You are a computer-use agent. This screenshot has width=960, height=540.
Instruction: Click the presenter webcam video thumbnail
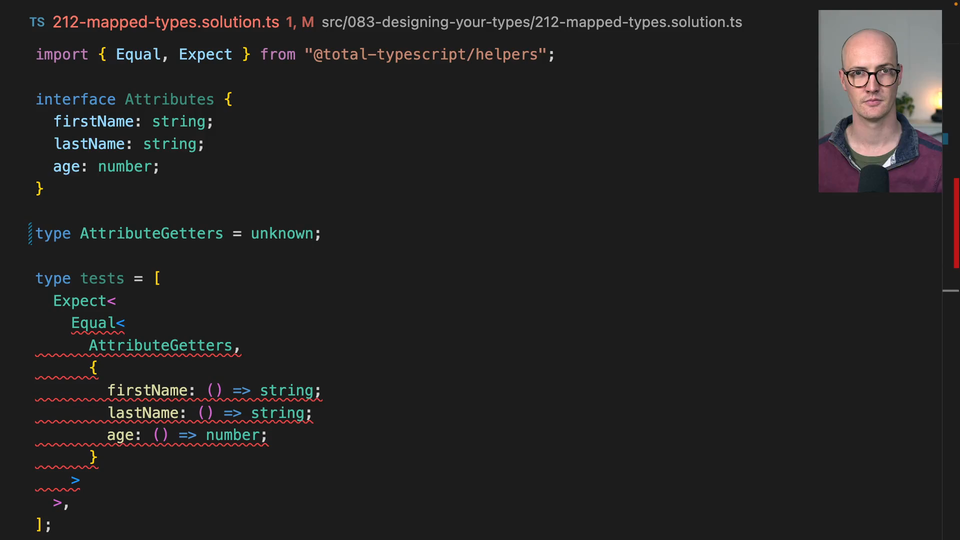point(879,101)
